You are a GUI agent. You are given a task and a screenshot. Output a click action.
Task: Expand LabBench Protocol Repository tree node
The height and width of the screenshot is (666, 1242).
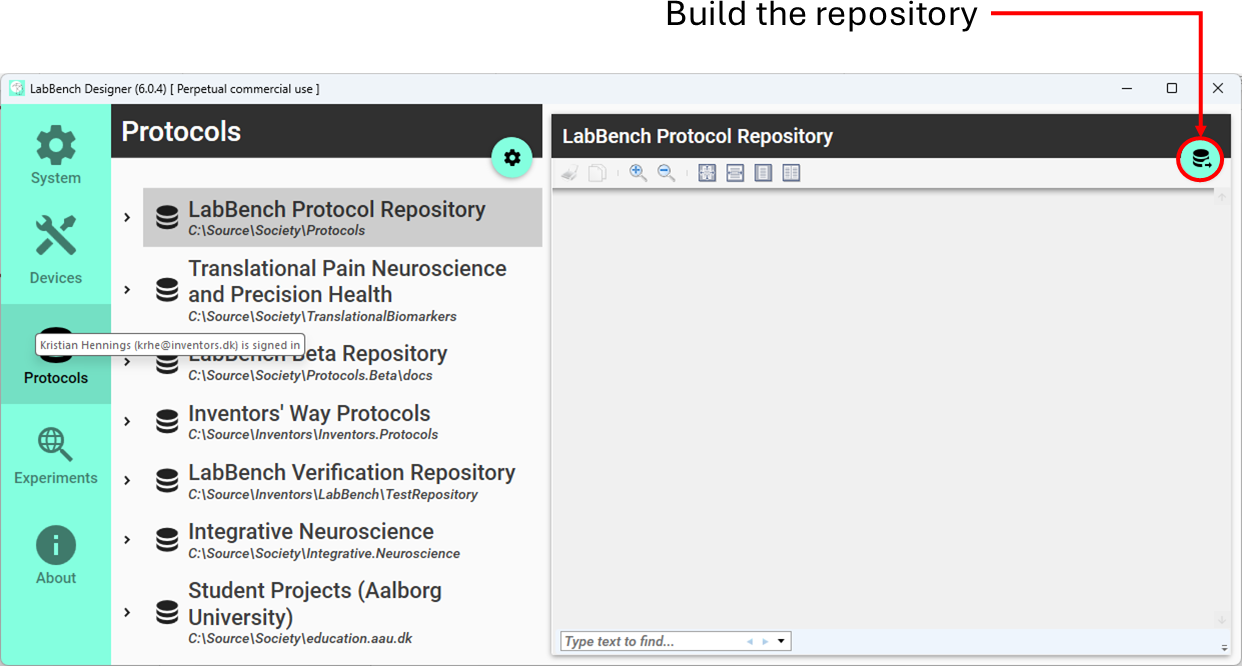coord(127,217)
